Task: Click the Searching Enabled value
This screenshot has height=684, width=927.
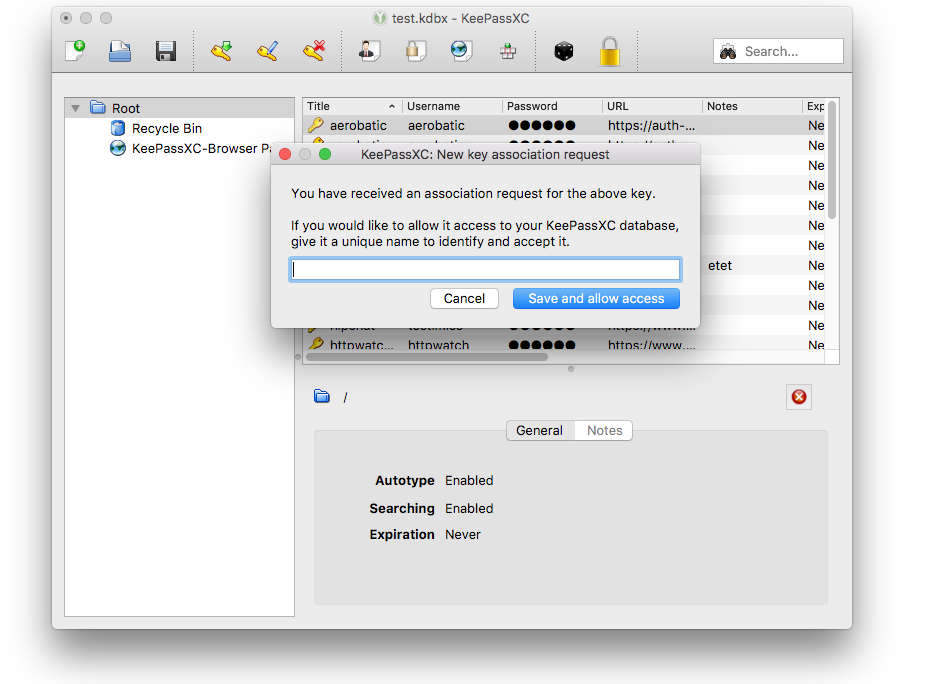Action: pyautogui.click(x=469, y=508)
